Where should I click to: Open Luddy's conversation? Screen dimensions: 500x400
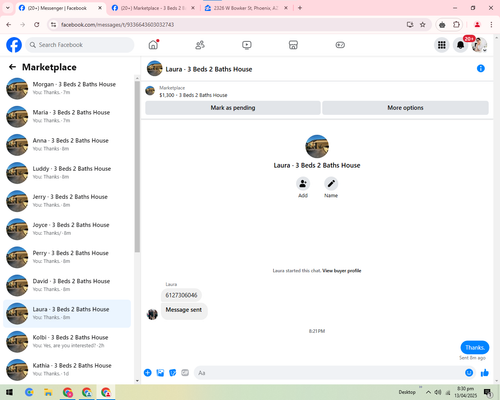click(67, 173)
